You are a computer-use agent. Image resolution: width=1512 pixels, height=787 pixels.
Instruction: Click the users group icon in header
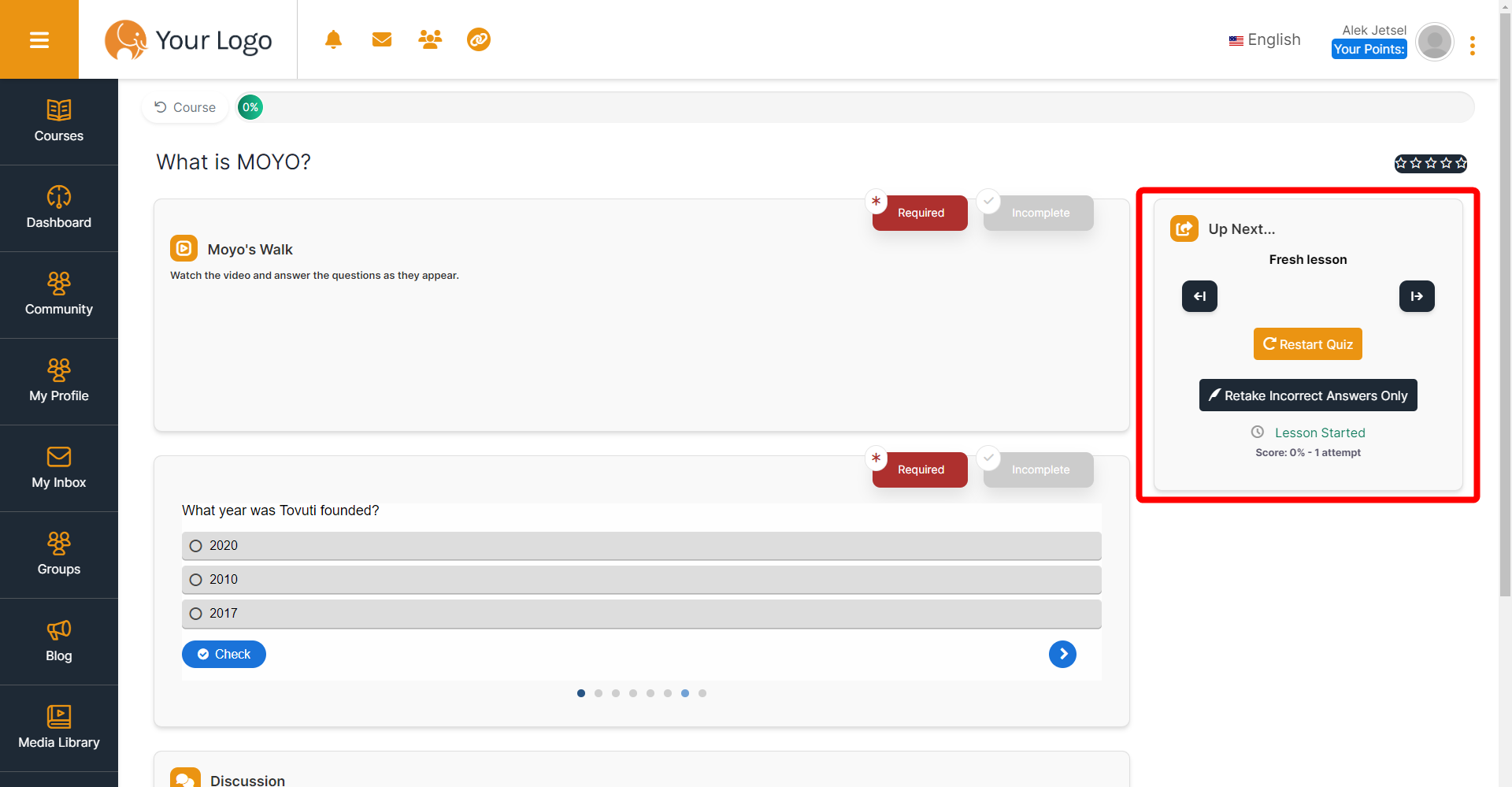[x=430, y=39]
